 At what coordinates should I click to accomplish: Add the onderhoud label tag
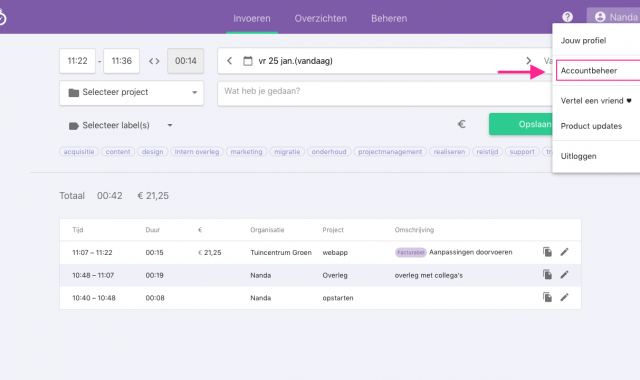point(329,151)
